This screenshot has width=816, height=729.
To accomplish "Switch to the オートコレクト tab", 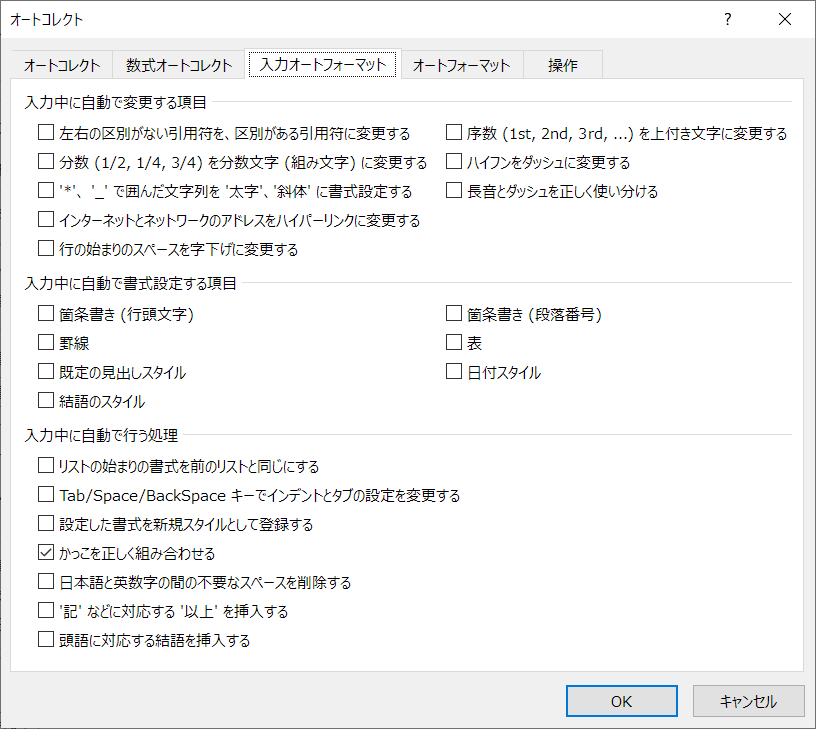I will coord(62,65).
